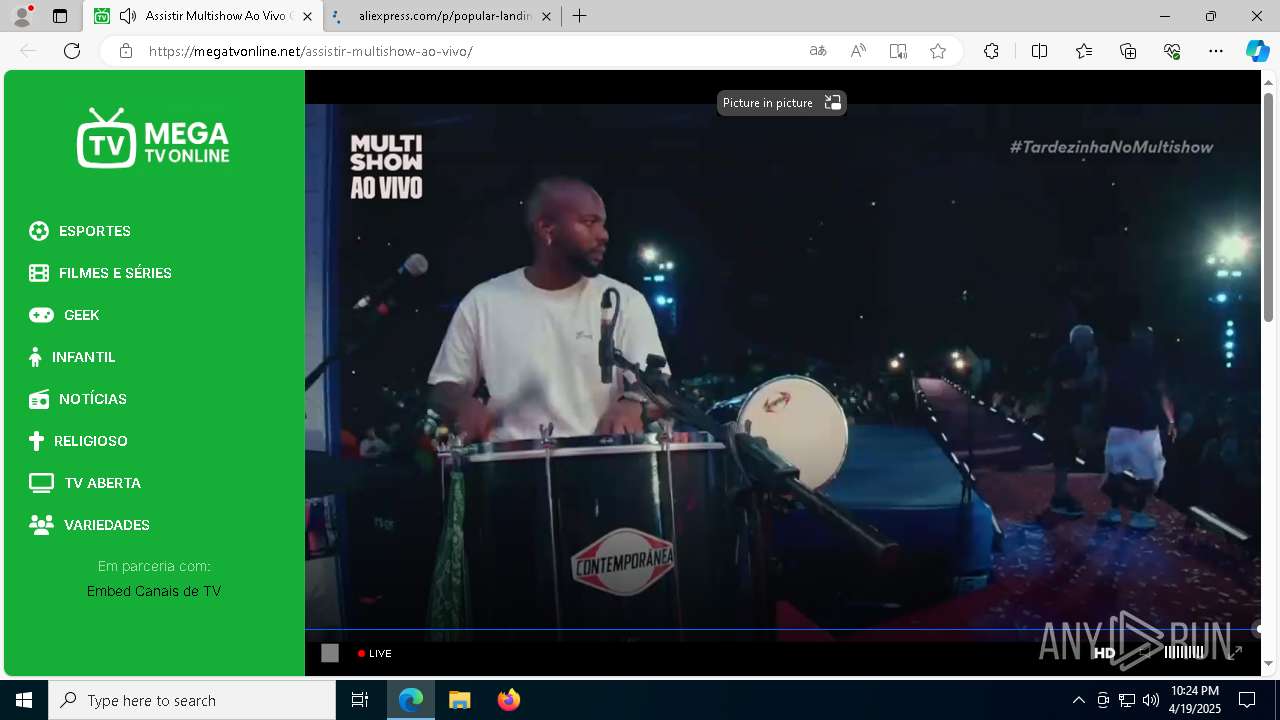
Task: Click the page vertical scrollbar
Action: (x=1269, y=207)
